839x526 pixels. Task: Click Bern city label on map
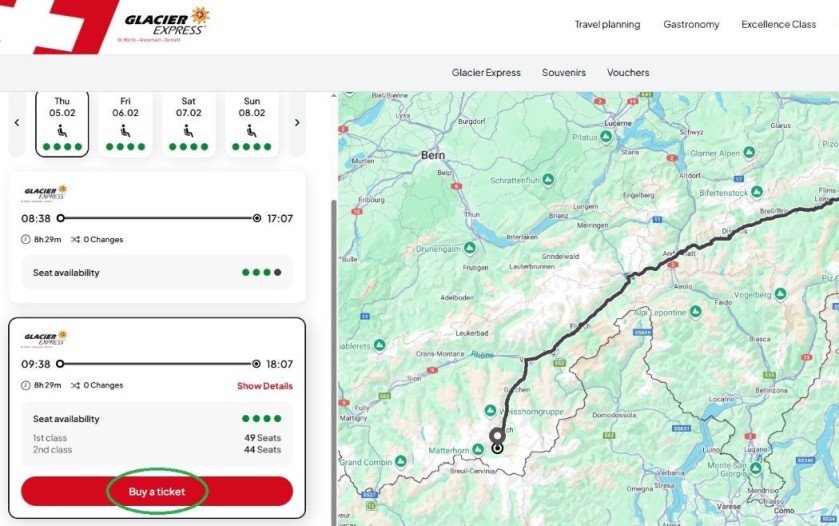tap(433, 155)
